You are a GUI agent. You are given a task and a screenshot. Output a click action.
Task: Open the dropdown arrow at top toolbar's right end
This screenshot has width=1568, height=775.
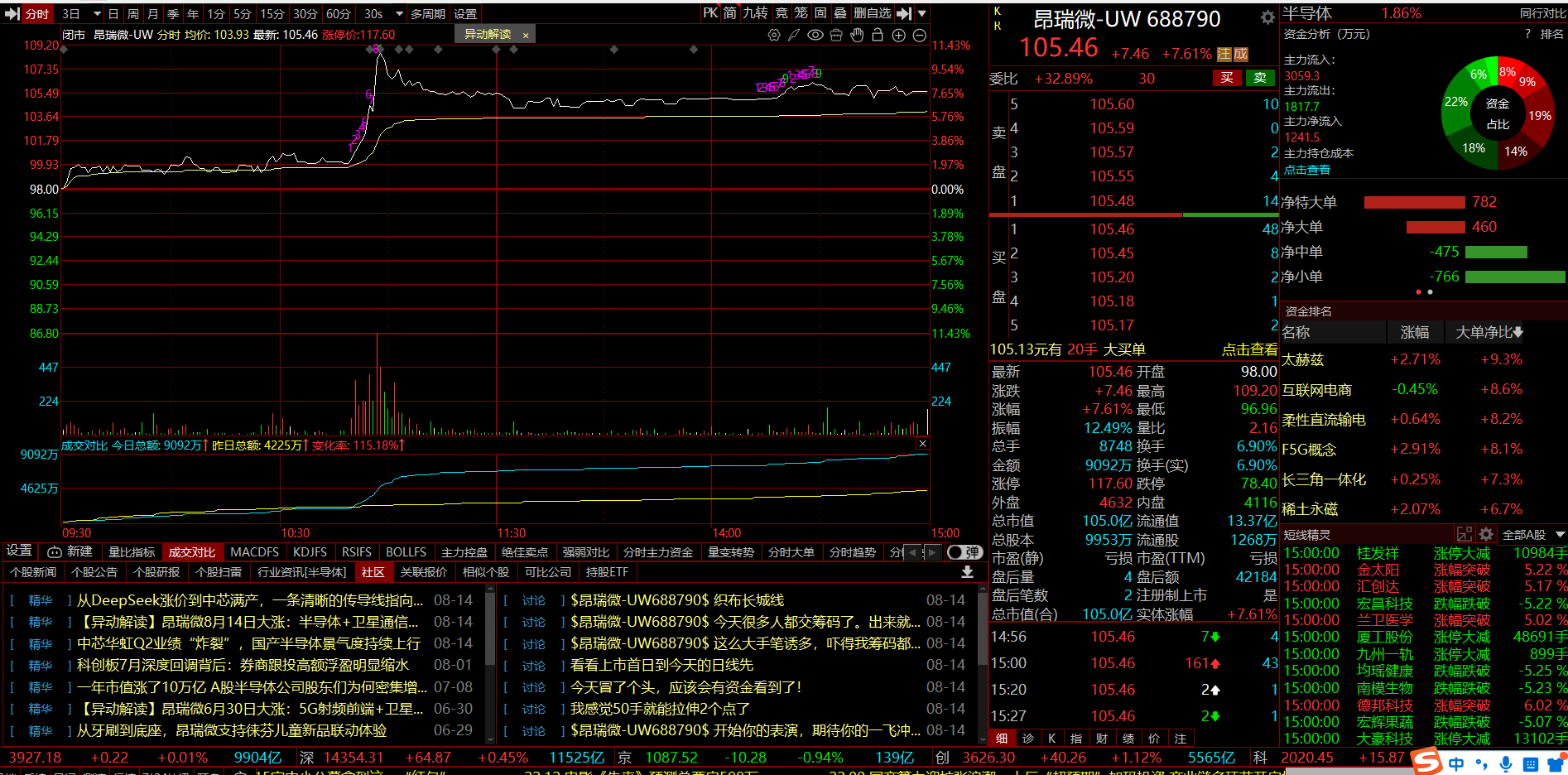click(921, 13)
